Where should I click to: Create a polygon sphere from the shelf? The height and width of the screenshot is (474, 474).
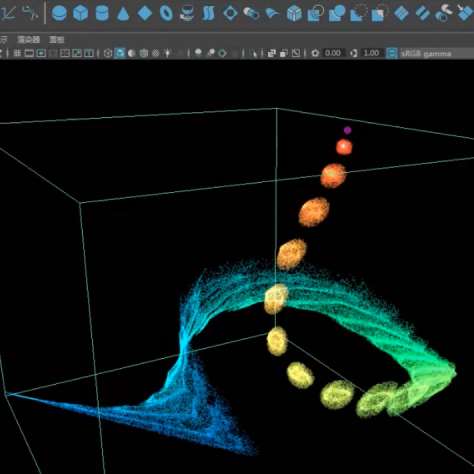point(59,13)
